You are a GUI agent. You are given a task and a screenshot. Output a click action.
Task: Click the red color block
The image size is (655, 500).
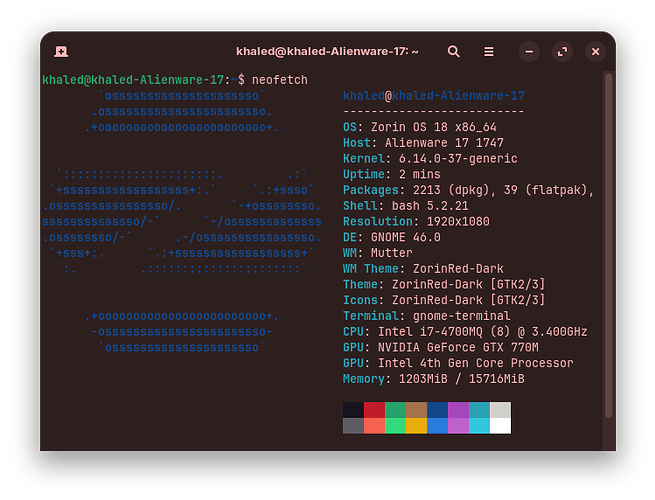click(x=374, y=410)
